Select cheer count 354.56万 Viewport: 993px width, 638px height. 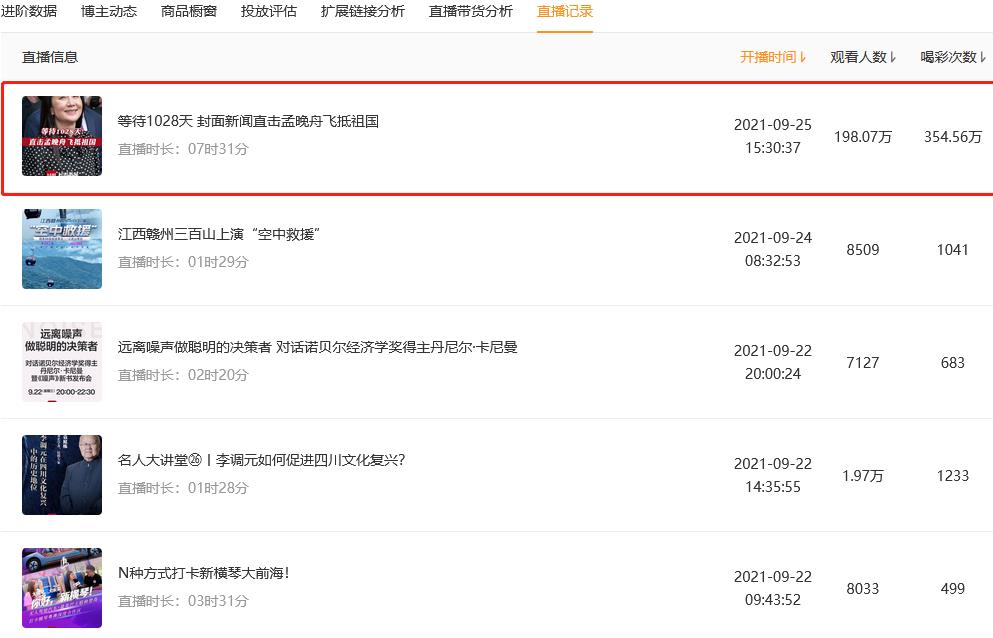953,136
